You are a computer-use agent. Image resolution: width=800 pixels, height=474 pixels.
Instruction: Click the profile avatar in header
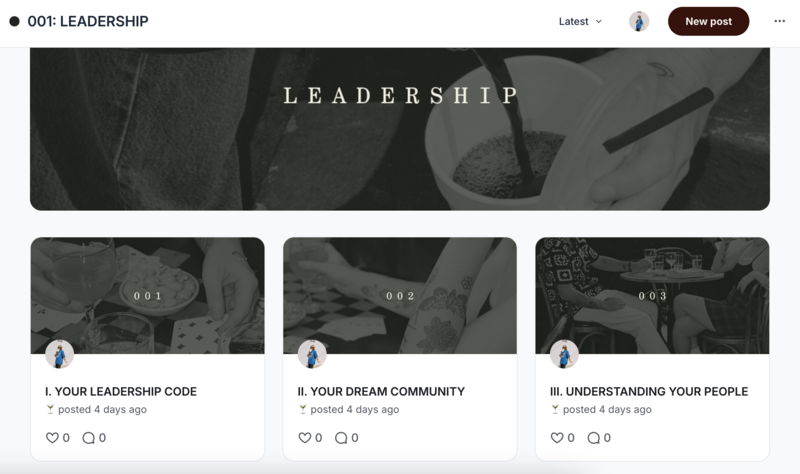click(x=639, y=21)
